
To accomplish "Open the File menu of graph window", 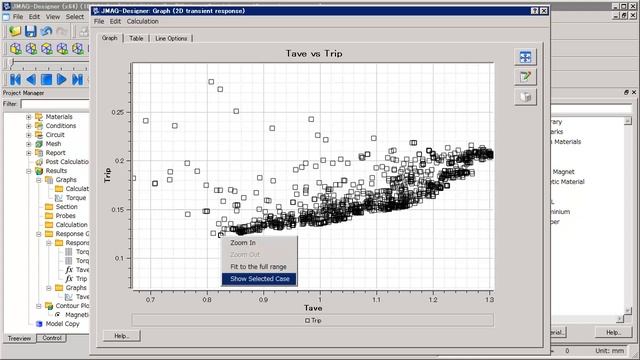I will 99,21.
